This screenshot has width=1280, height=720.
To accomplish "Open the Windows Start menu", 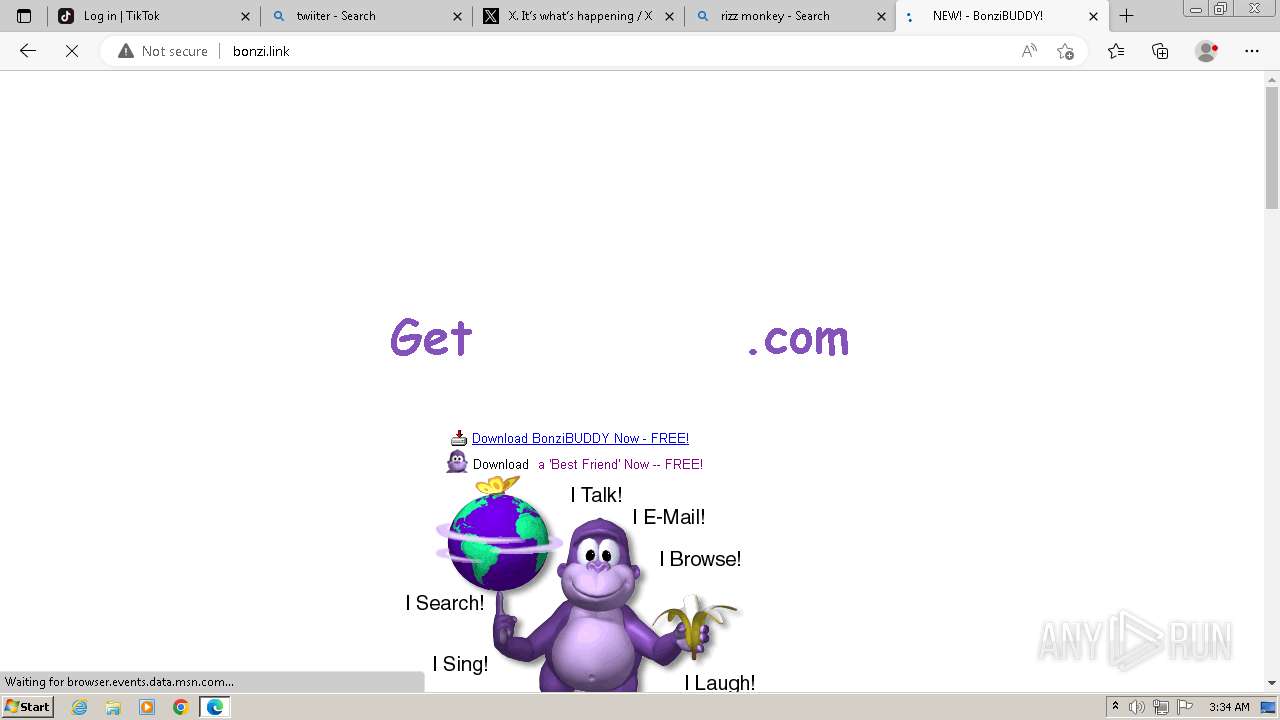I will pos(27,707).
